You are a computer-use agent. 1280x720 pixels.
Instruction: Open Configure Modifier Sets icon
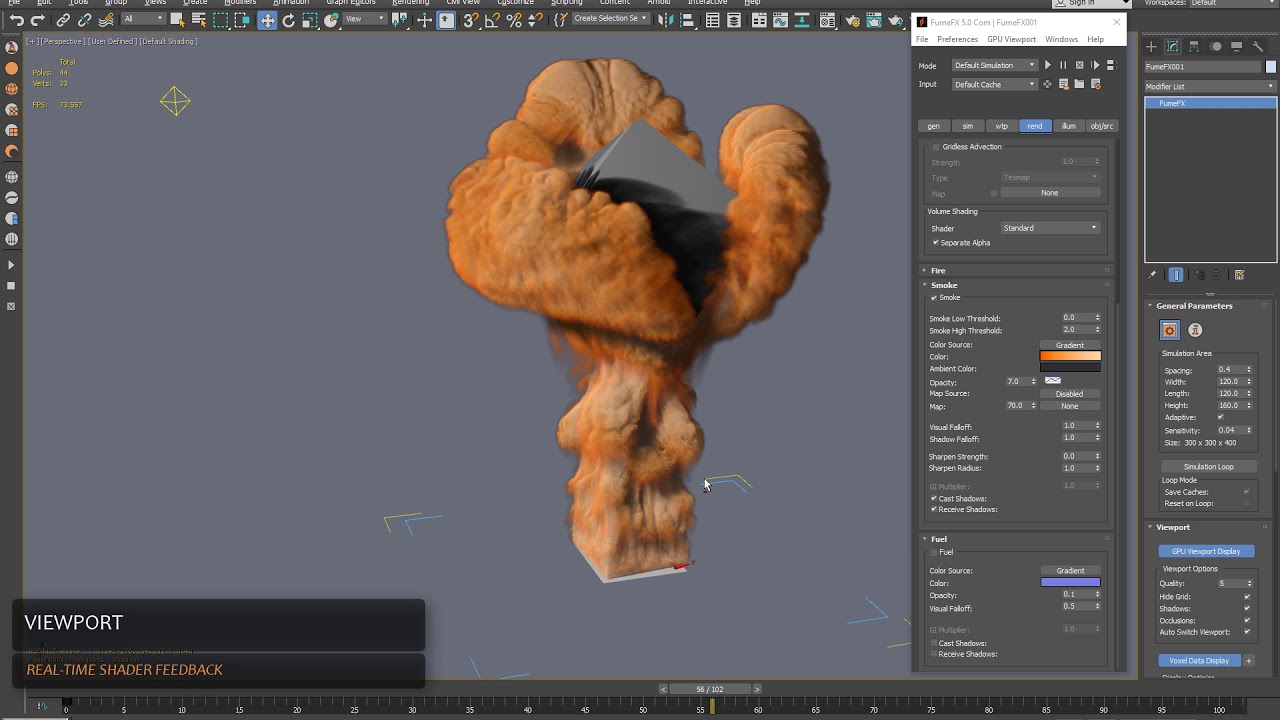1239,275
